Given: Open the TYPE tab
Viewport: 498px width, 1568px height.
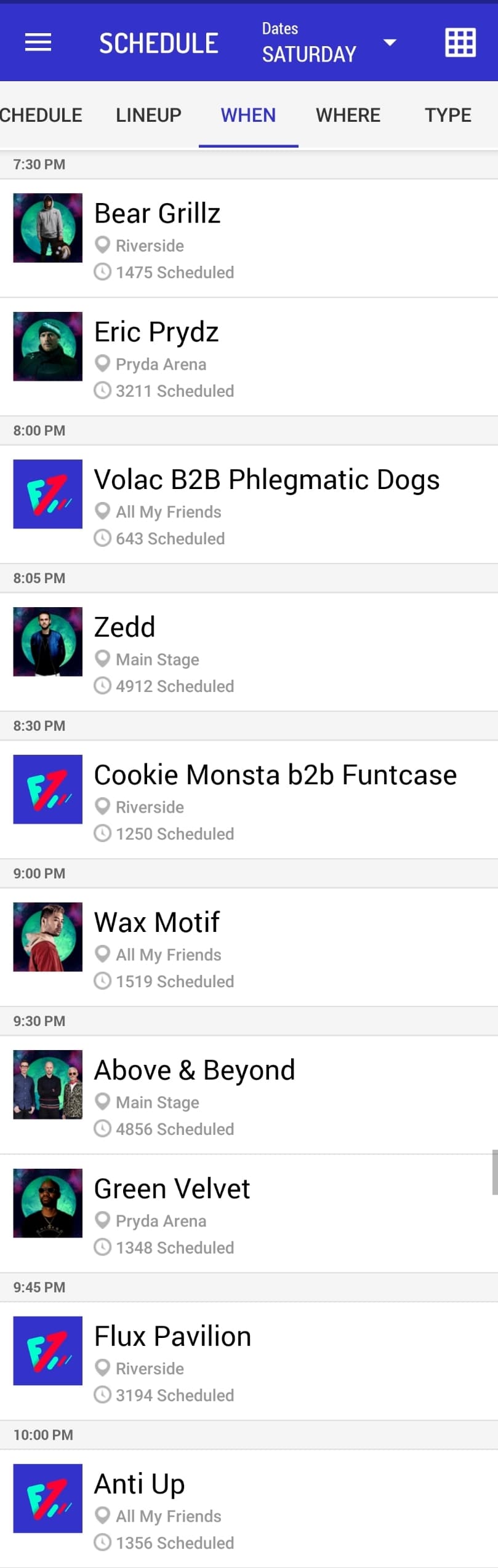Looking at the screenshot, I should (448, 115).
